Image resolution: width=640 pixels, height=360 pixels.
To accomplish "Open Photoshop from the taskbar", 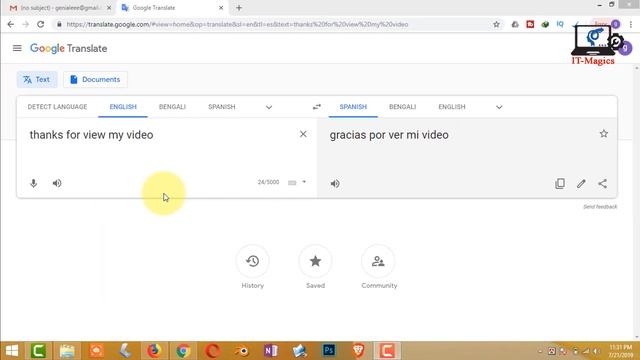I will point(329,351).
